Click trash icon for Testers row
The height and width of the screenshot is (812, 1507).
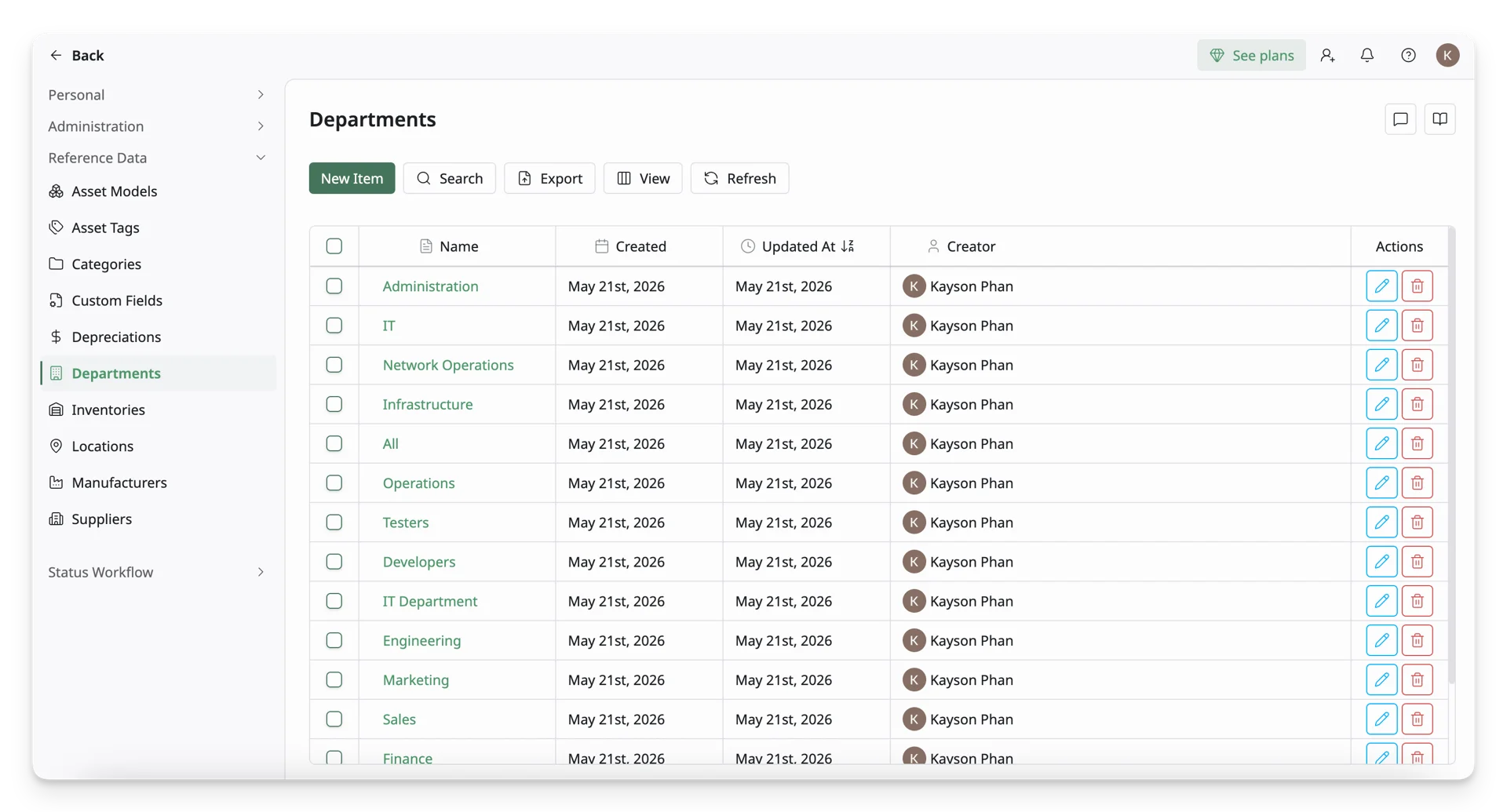point(1417,523)
